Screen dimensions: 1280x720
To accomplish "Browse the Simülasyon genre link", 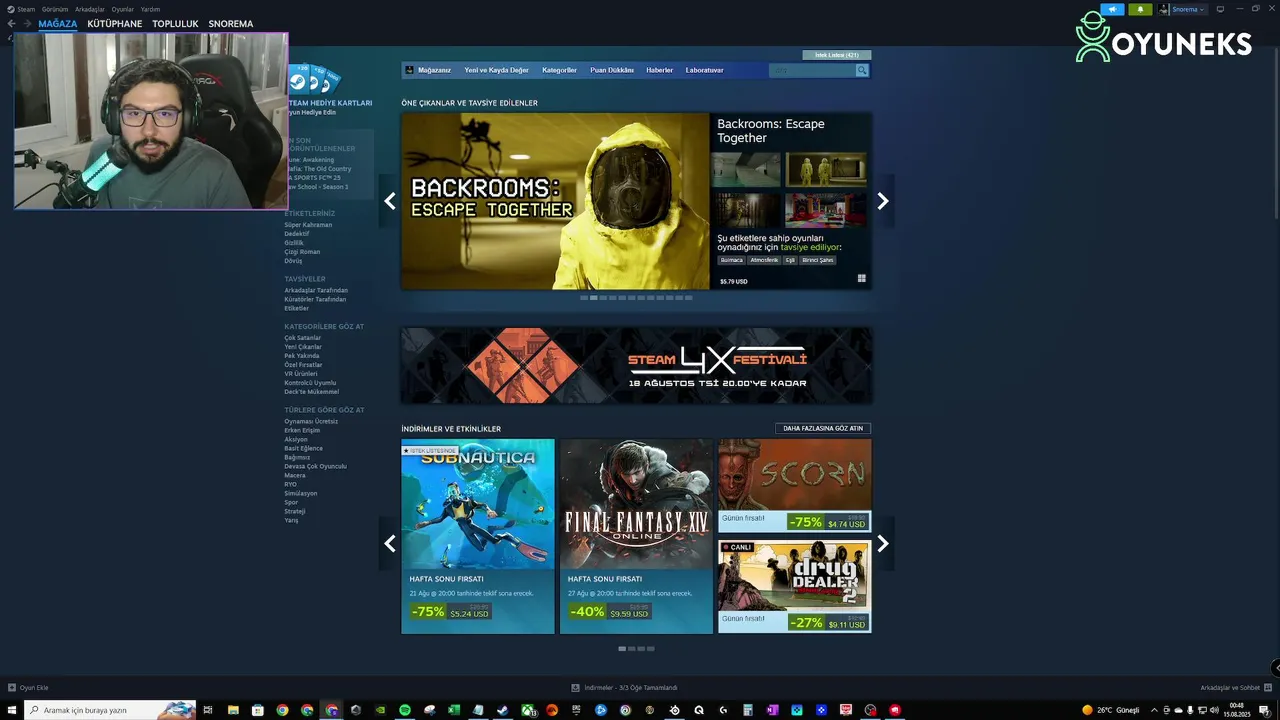I will pos(301,493).
